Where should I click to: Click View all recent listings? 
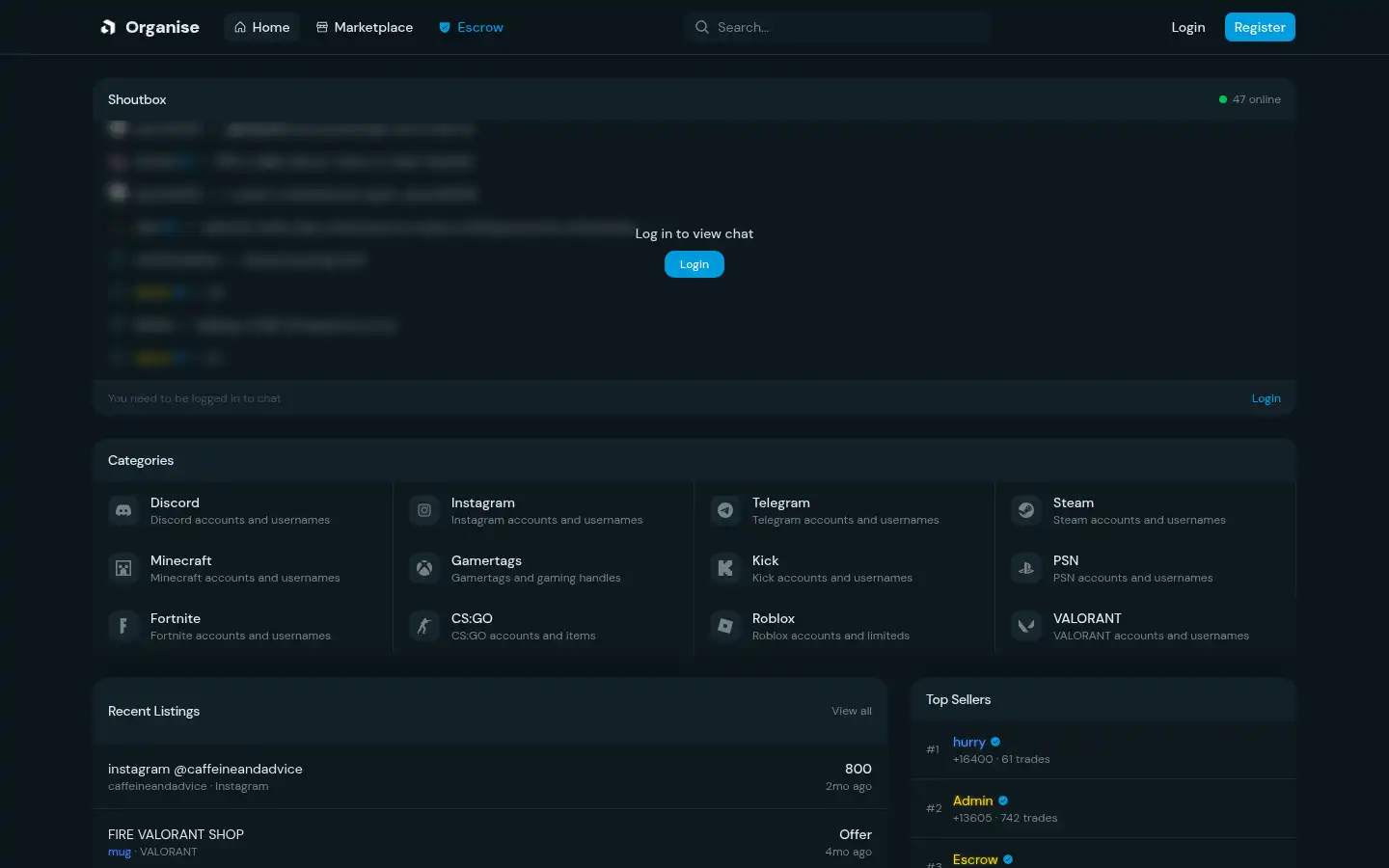point(852,711)
